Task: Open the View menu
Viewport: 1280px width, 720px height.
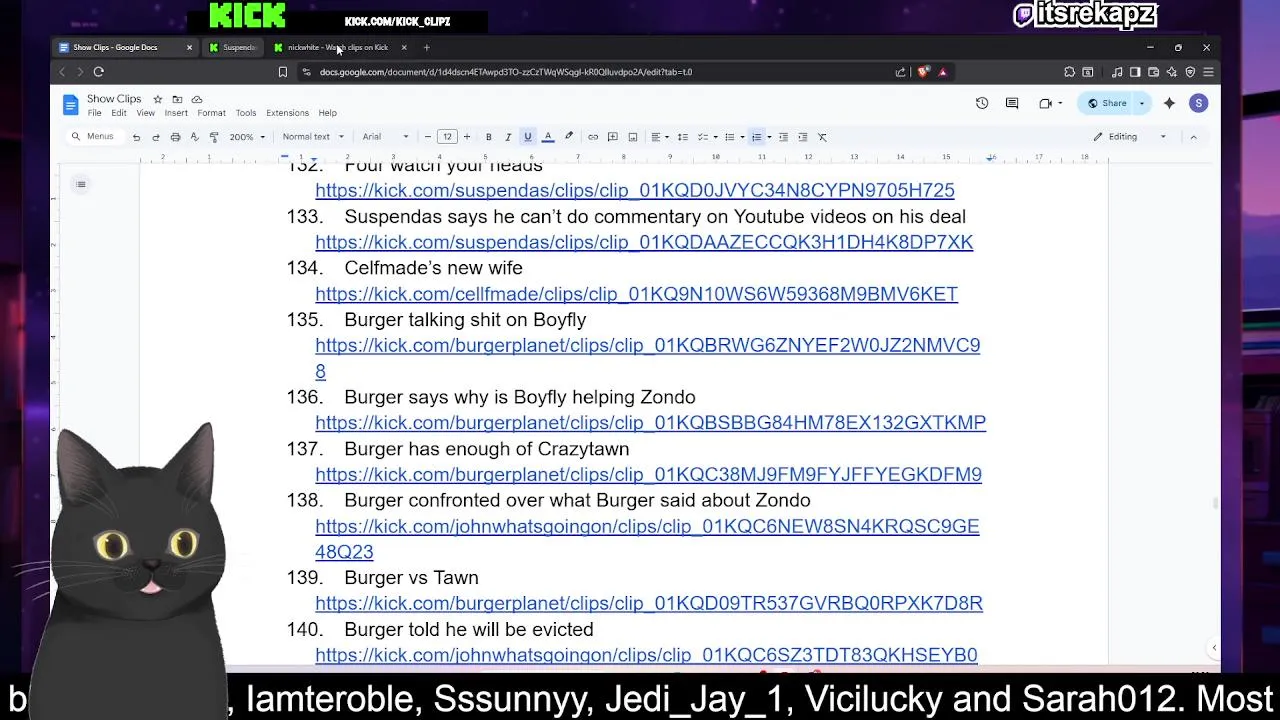Action: tap(145, 113)
